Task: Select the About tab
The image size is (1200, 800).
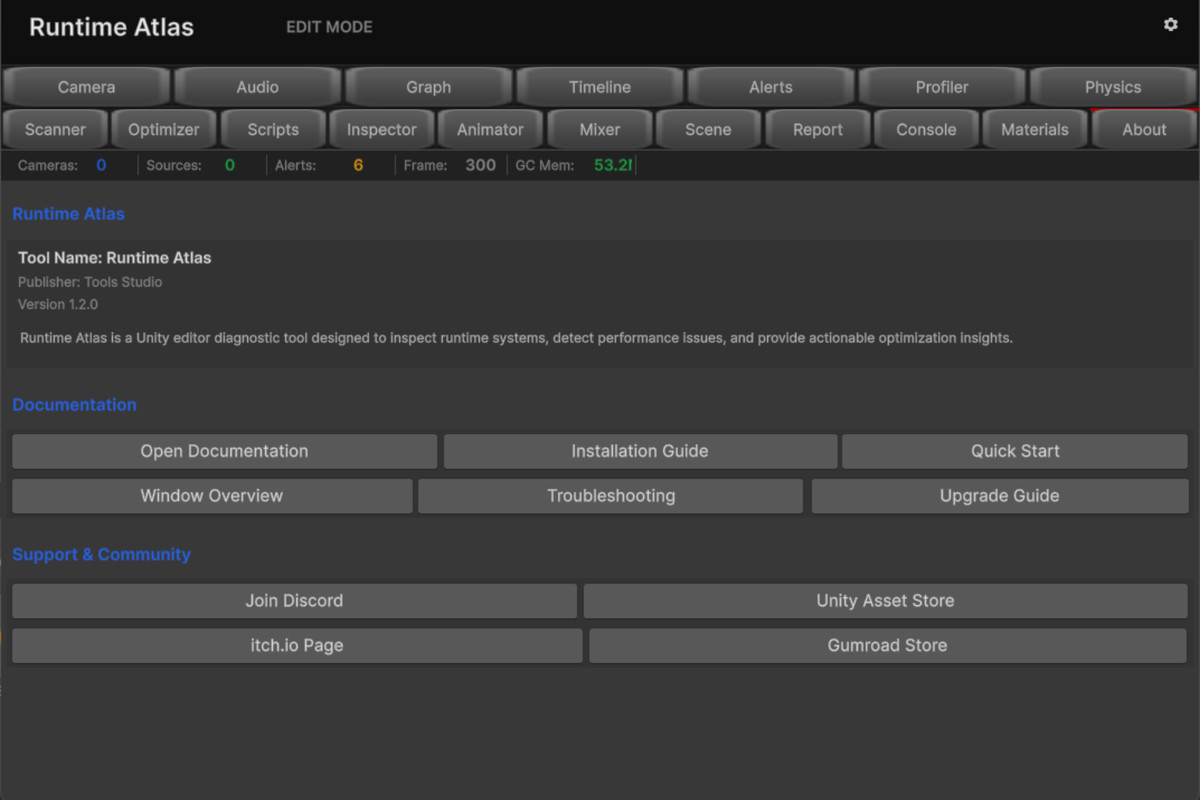Action: [x=1144, y=129]
